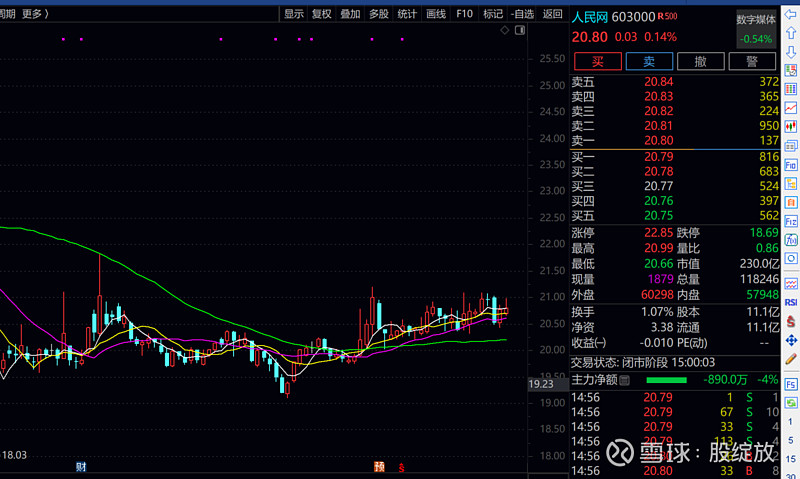
Task: Click 买五 price 20.75
Action: coord(659,215)
